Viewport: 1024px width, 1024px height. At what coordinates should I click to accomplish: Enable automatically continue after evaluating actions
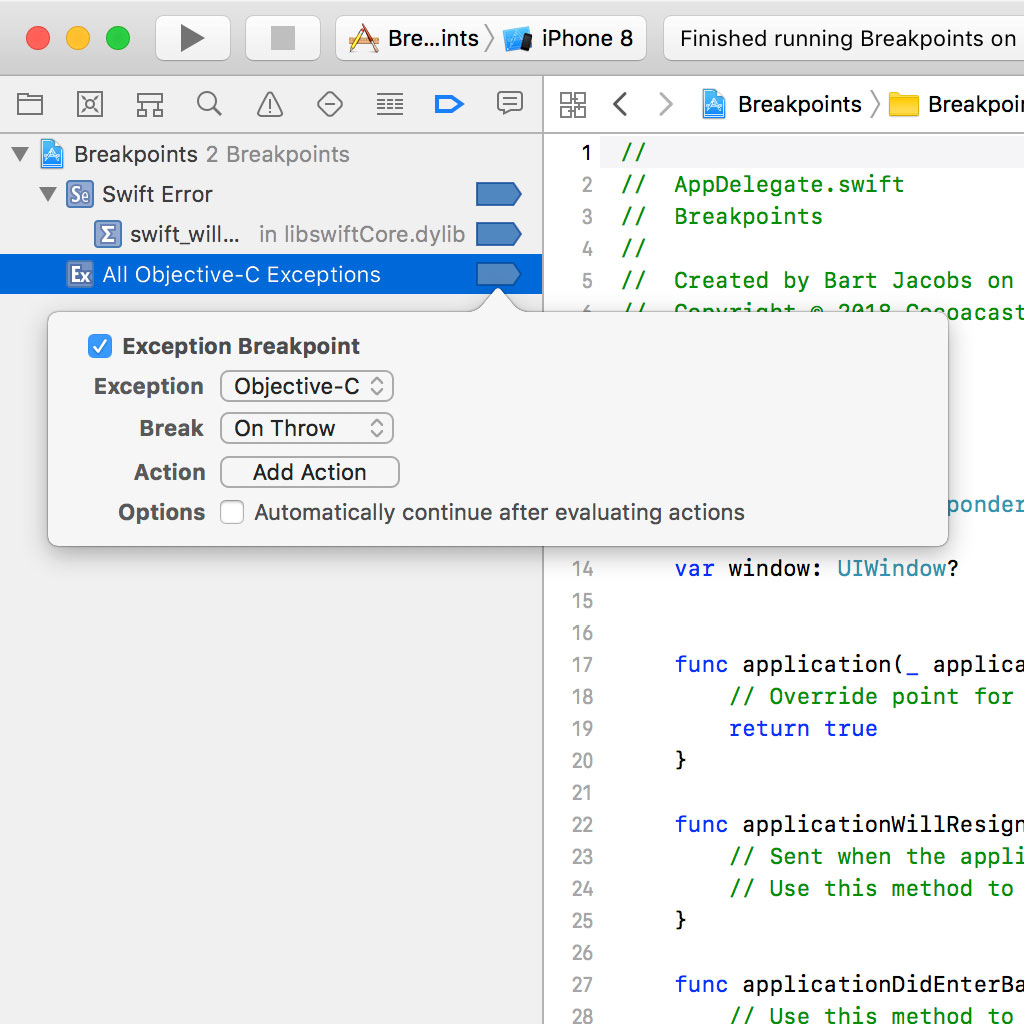click(231, 512)
